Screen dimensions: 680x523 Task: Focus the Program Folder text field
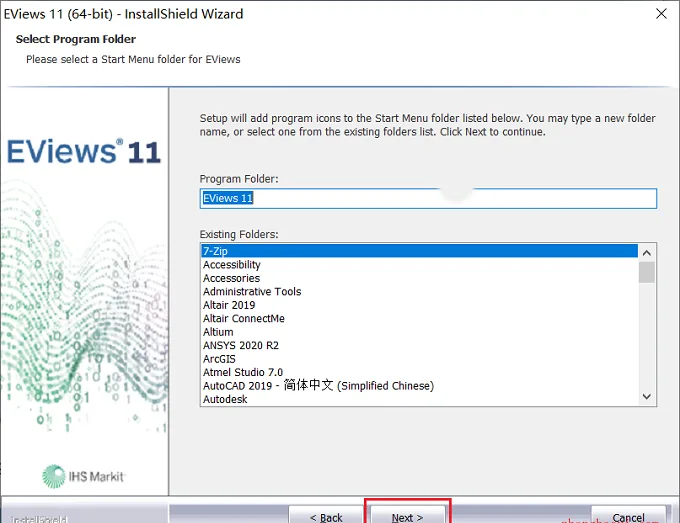pyautogui.click(x=428, y=198)
